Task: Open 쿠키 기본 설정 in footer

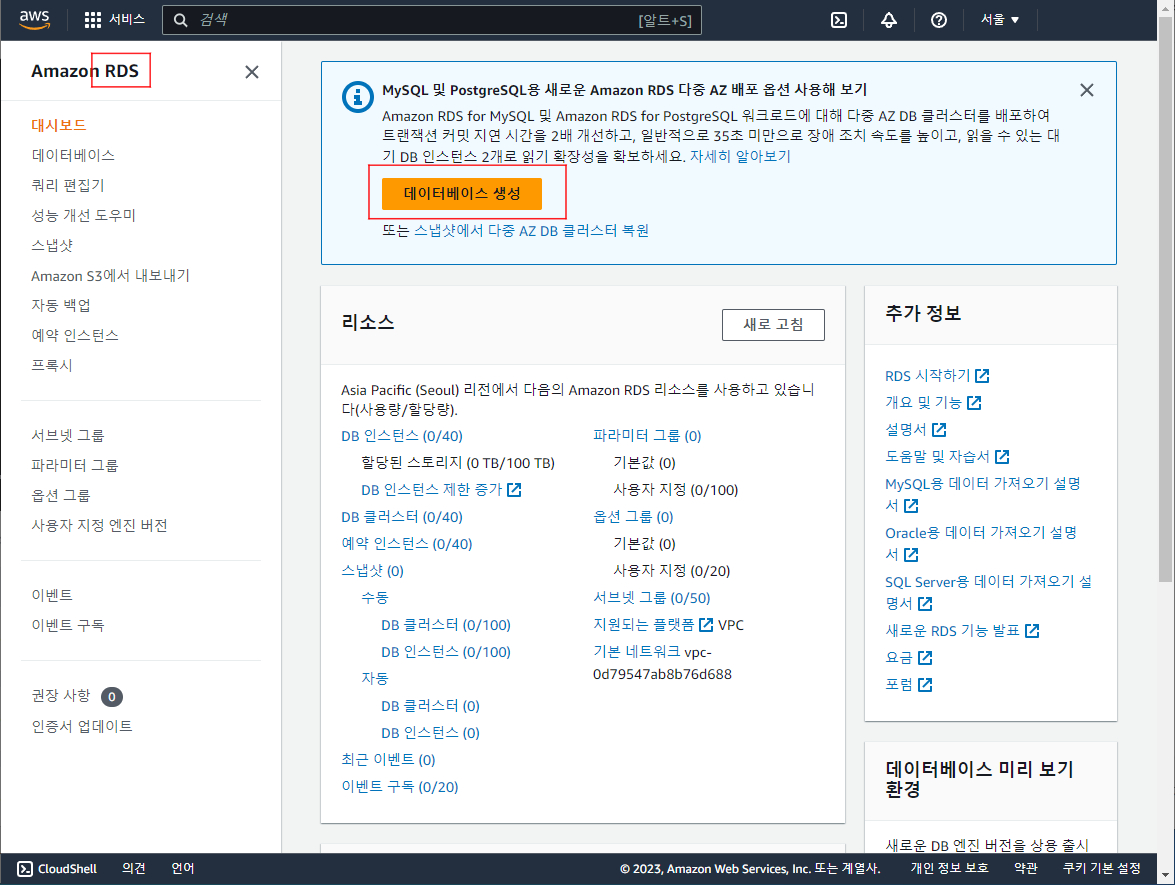Action: [x=1102, y=868]
